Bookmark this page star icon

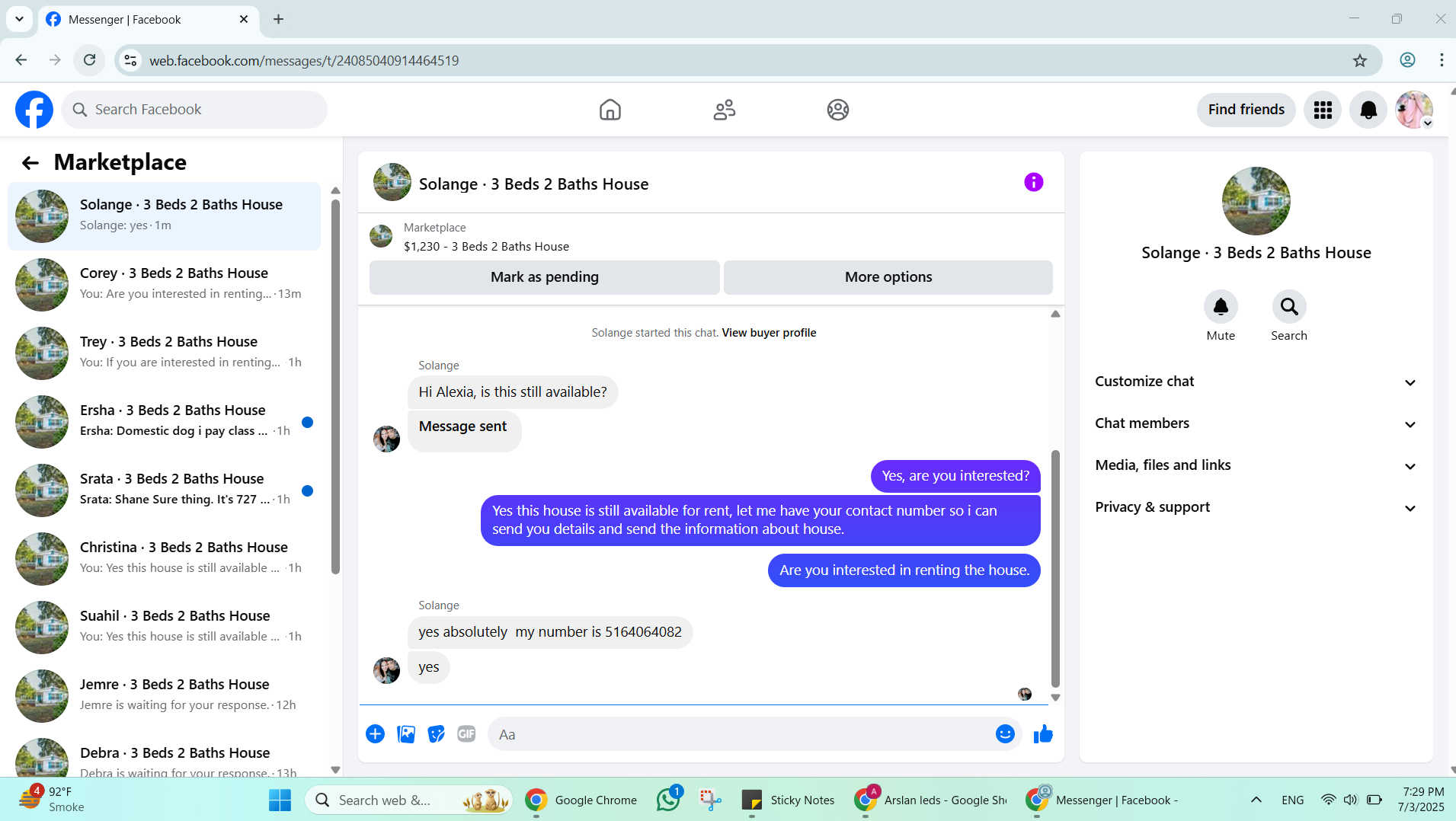(1359, 60)
